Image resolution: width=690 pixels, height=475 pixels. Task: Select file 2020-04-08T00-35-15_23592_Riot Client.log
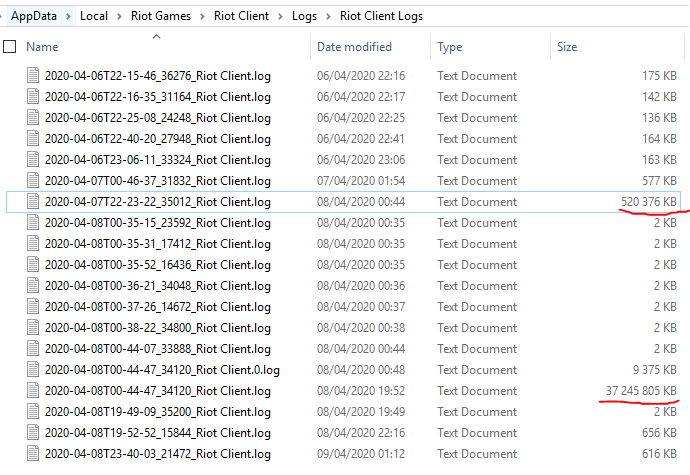158,223
